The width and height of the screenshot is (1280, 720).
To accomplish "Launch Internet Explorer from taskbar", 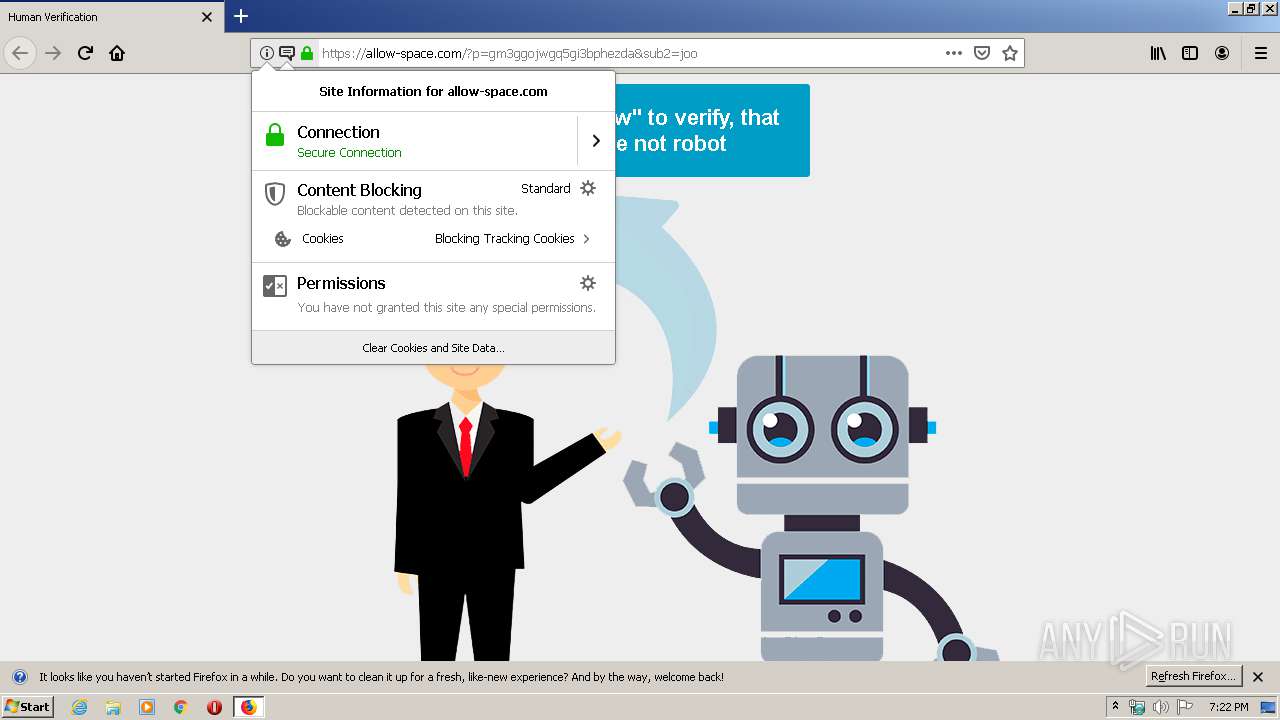I will click(x=79, y=707).
